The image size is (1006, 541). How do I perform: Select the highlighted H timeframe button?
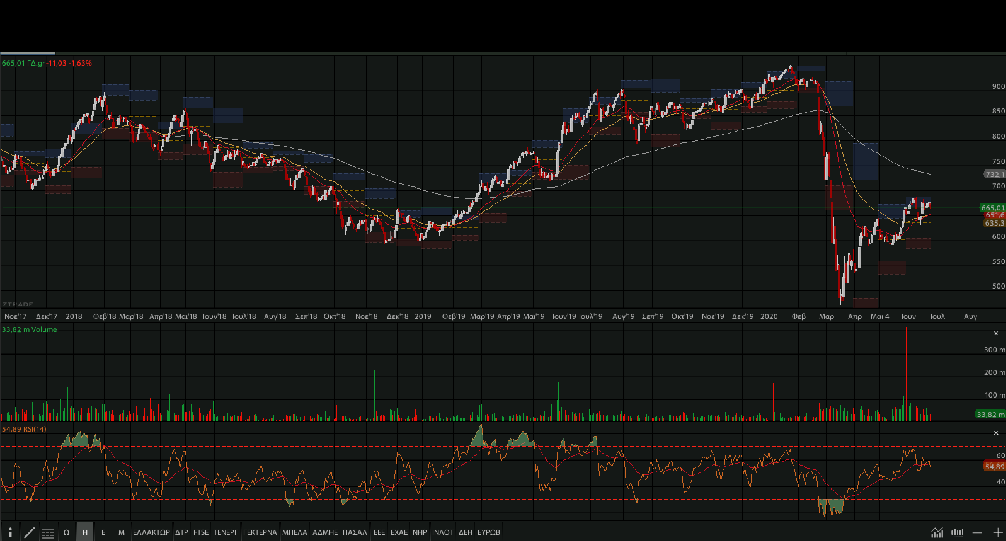point(85,532)
